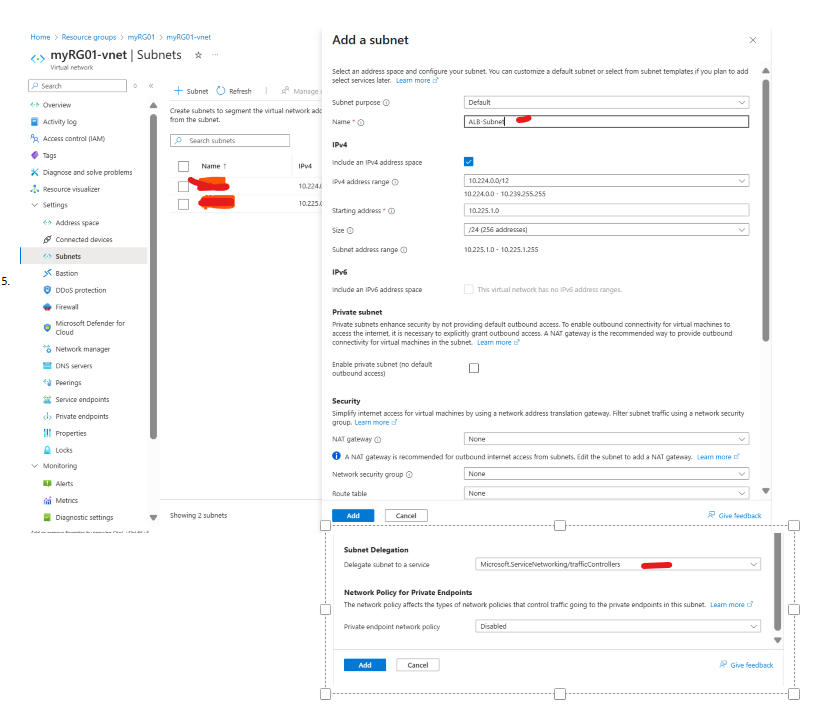Image resolution: width=837 pixels, height=712 pixels.
Task: Open the Network security group dropdown
Action: 606,474
